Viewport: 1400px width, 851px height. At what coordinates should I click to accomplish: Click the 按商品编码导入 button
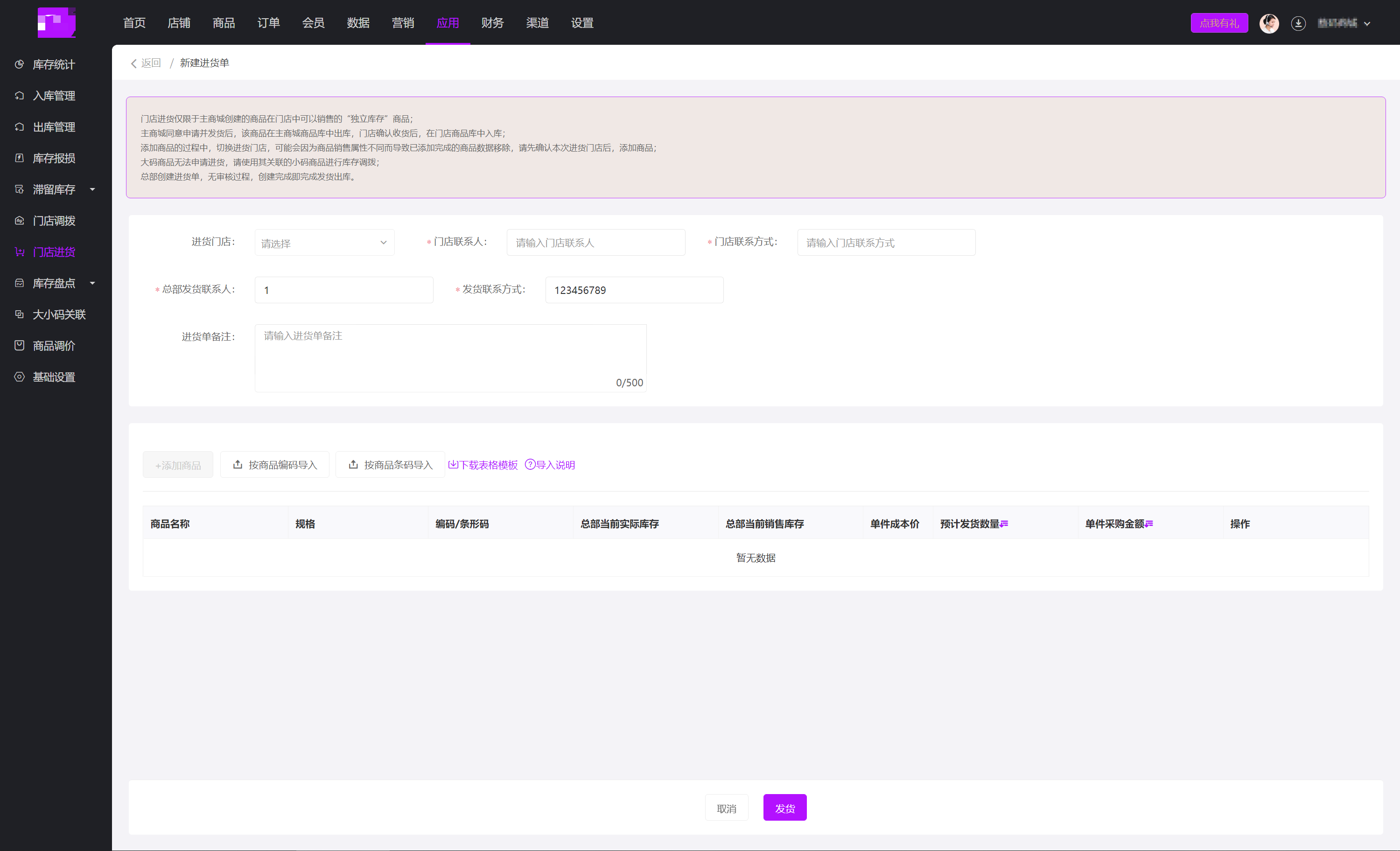[274, 465]
